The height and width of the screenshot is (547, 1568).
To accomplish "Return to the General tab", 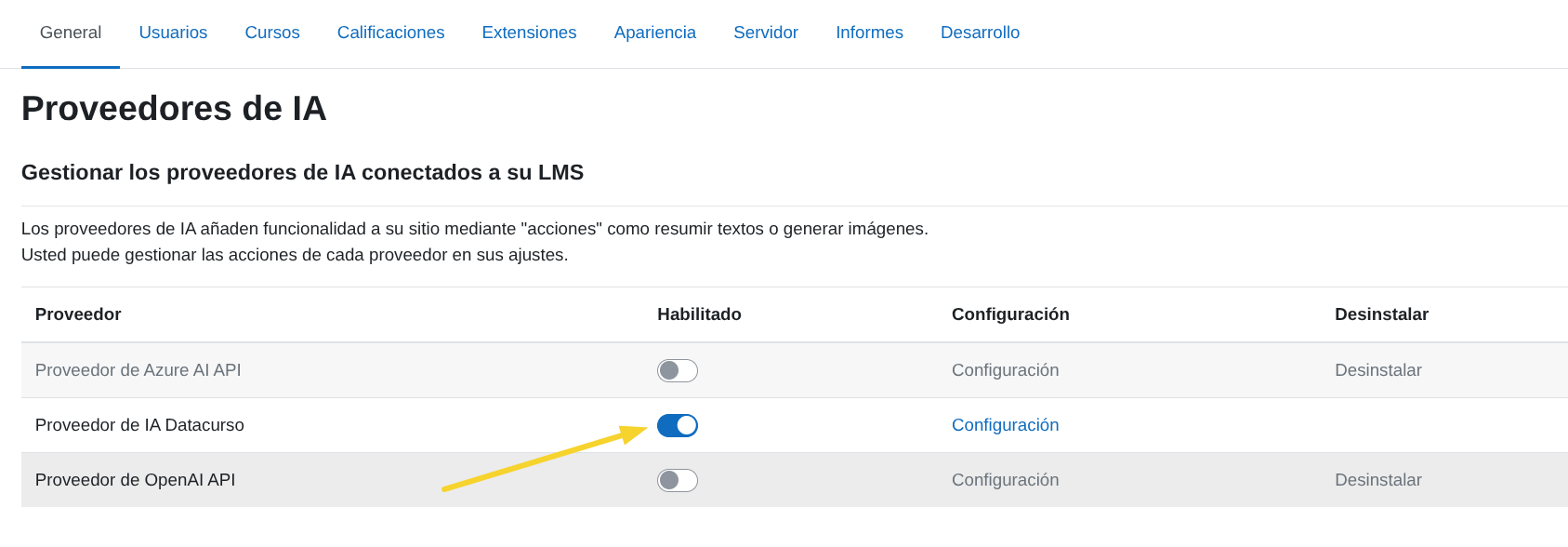I will [x=70, y=33].
